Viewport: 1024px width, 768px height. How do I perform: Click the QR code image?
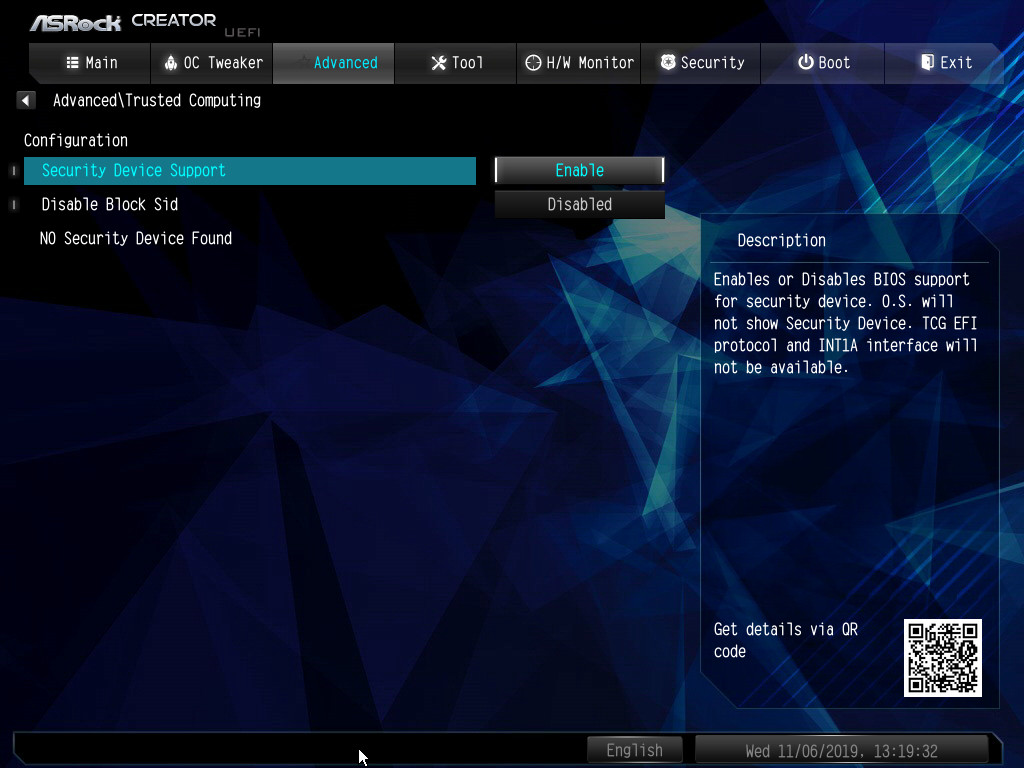pos(942,657)
